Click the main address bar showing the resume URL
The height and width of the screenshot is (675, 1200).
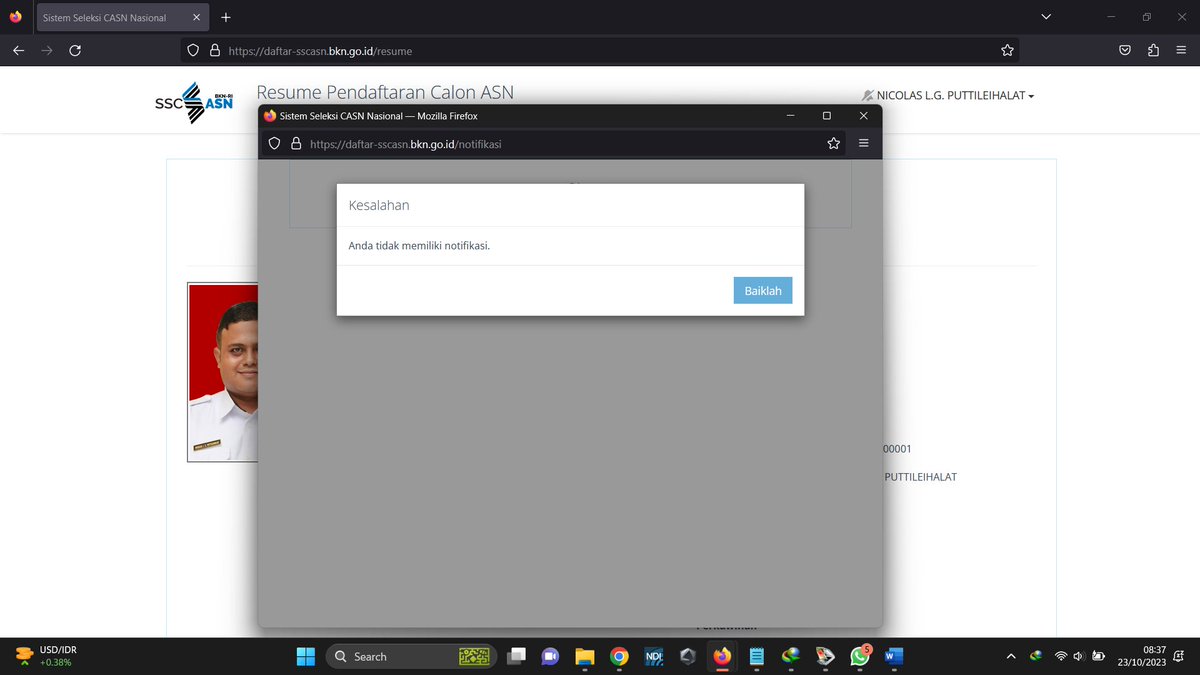(x=600, y=50)
